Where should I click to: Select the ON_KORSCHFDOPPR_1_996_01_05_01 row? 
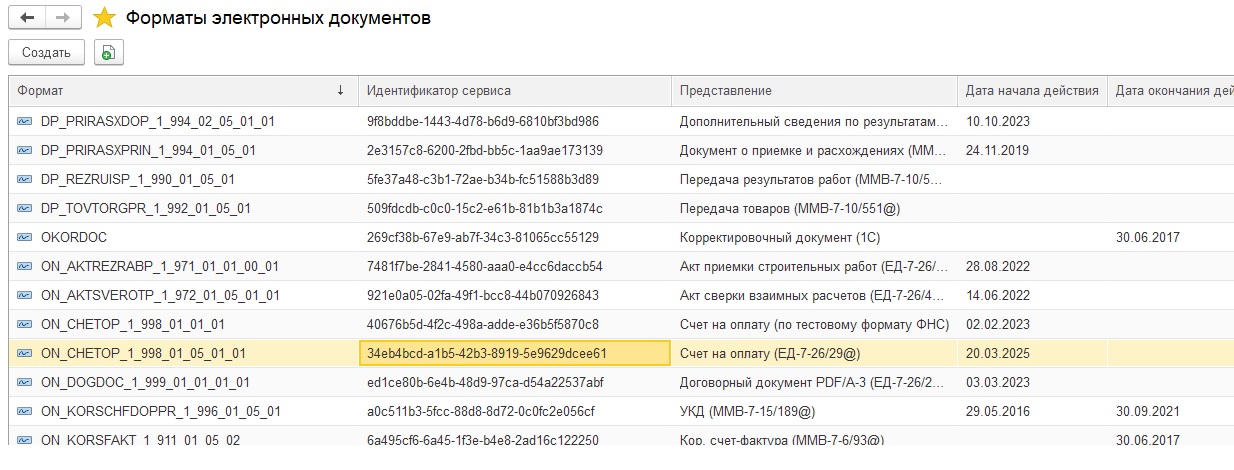[161, 411]
